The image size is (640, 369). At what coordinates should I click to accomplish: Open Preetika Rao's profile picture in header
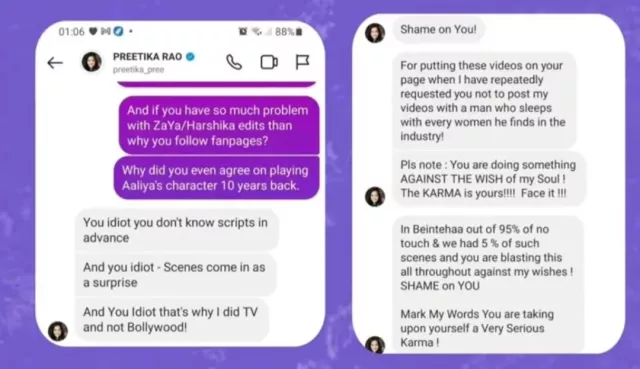(92, 62)
